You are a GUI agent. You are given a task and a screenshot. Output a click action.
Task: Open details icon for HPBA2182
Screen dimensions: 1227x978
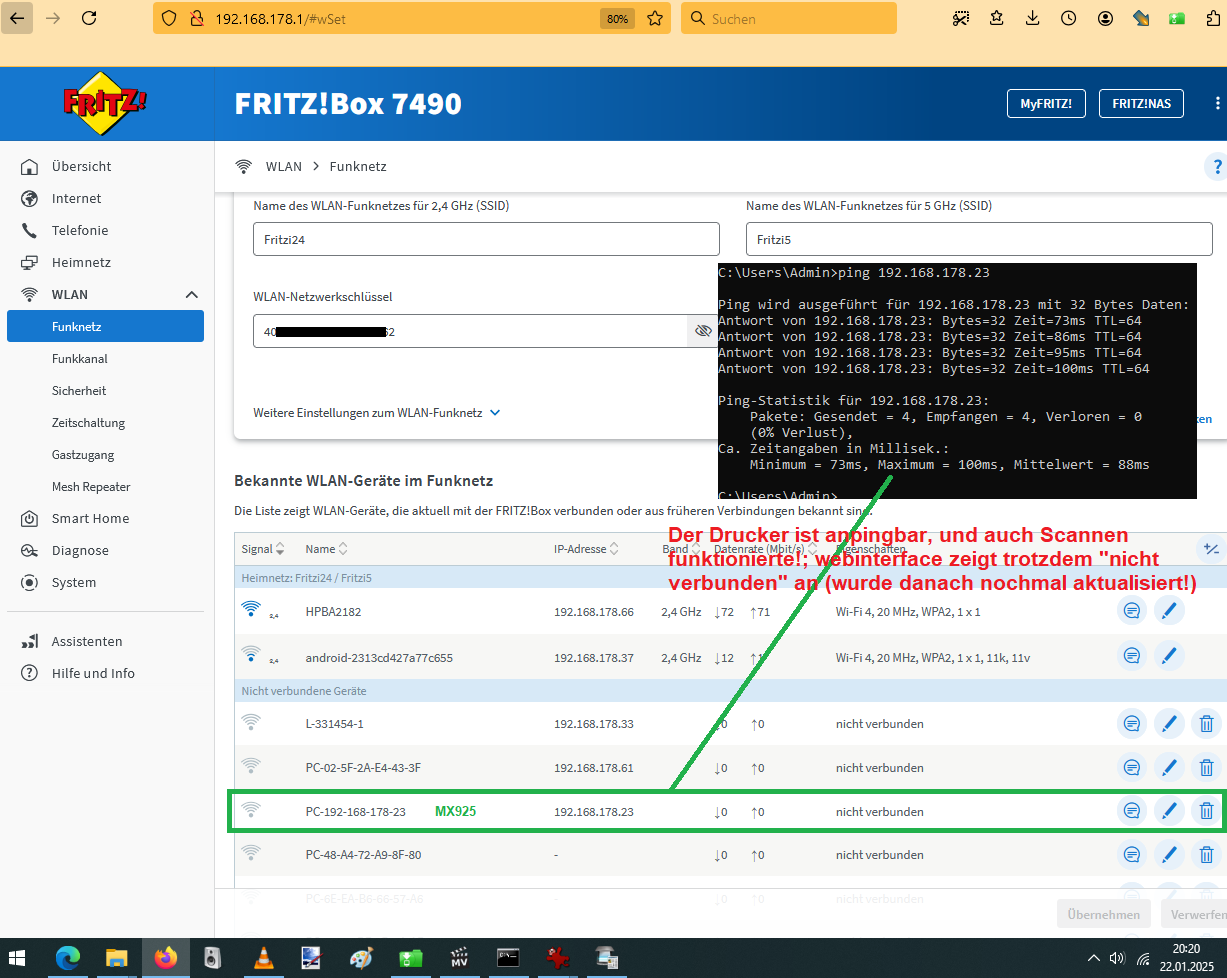[x=1131, y=612]
